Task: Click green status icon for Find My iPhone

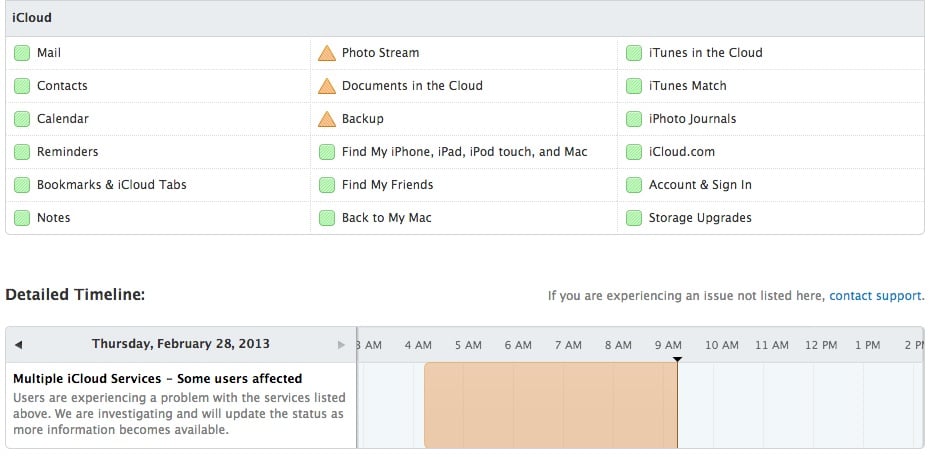Action: [x=327, y=152]
